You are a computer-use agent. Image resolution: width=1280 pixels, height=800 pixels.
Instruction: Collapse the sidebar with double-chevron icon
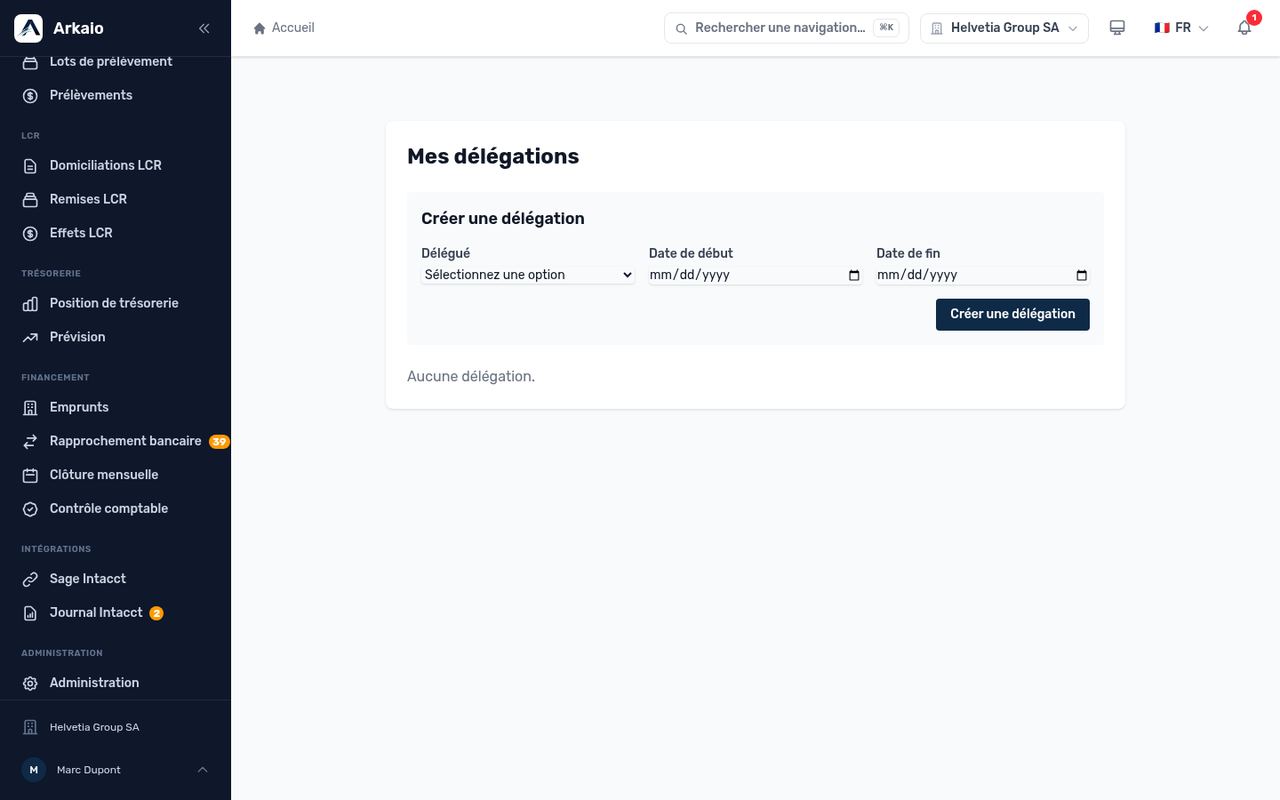pyautogui.click(x=204, y=28)
